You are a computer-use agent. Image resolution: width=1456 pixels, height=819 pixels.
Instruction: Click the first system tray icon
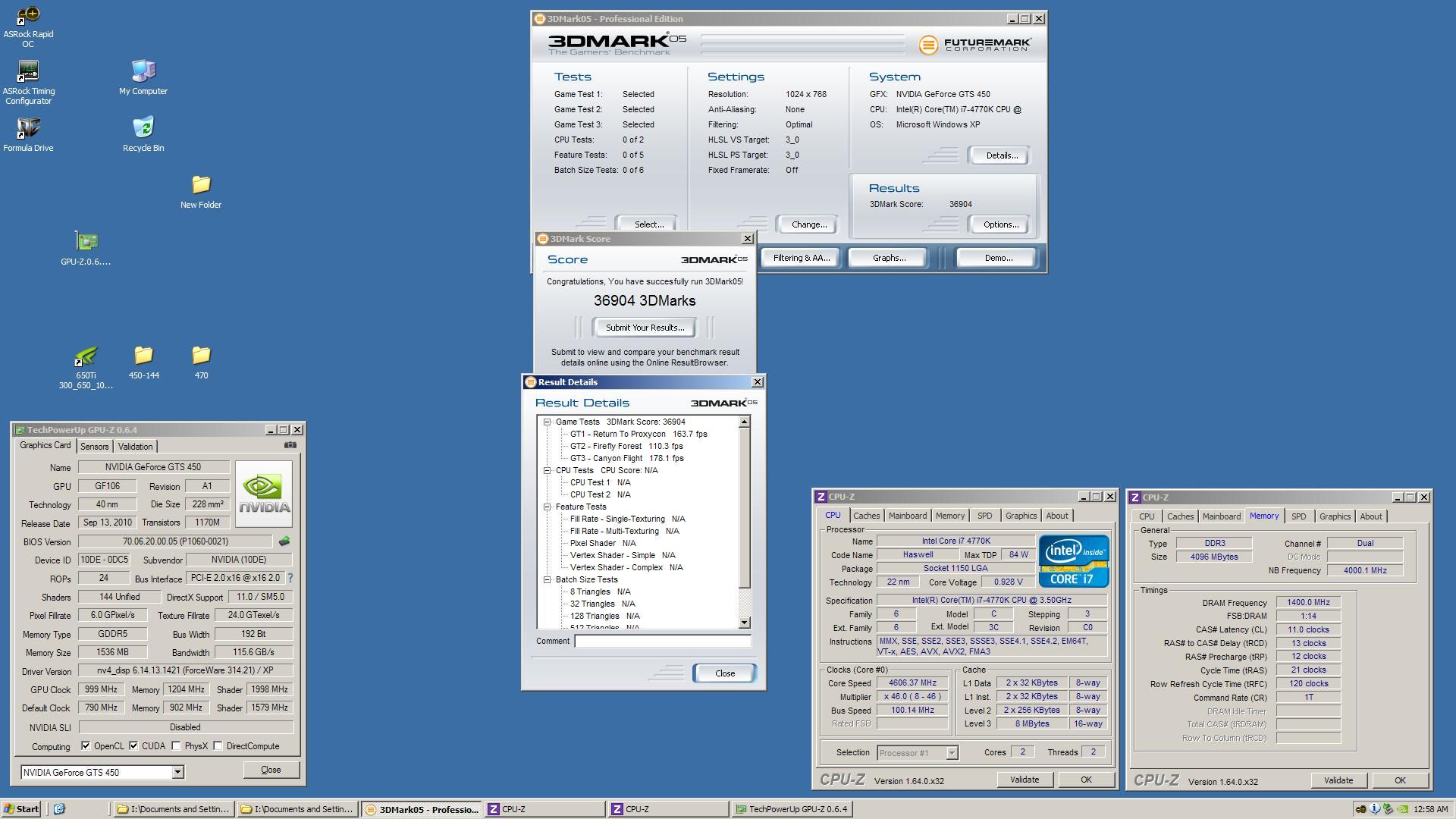click(x=1361, y=809)
